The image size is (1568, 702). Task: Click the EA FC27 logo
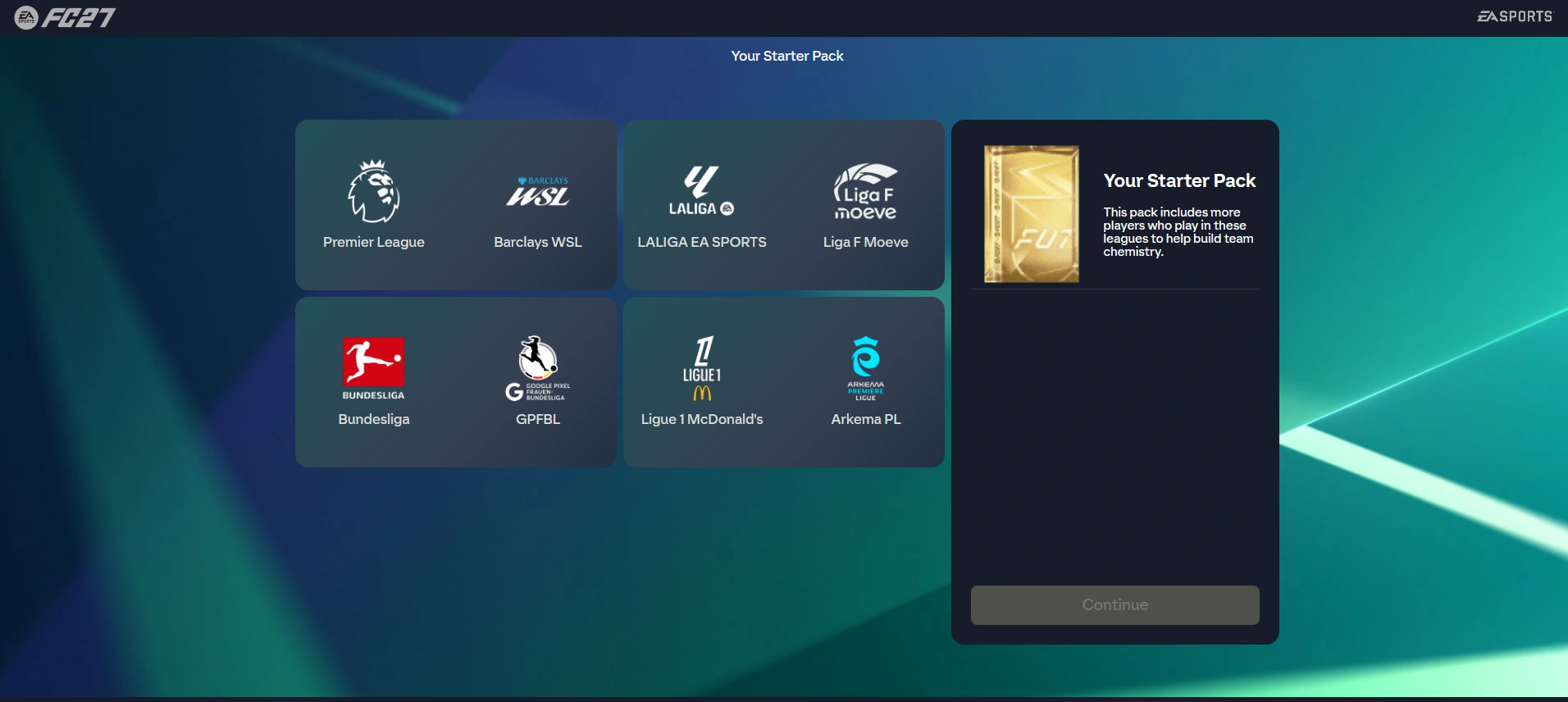[x=66, y=17]
